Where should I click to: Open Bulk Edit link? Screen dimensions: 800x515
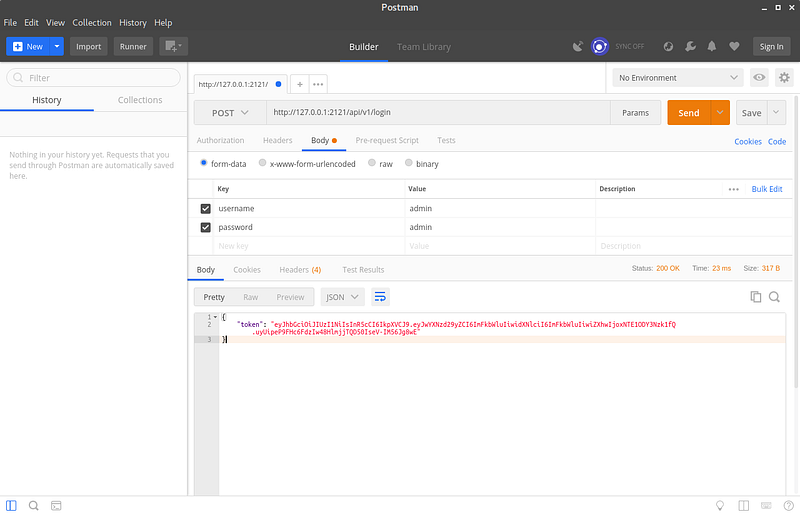767,189
